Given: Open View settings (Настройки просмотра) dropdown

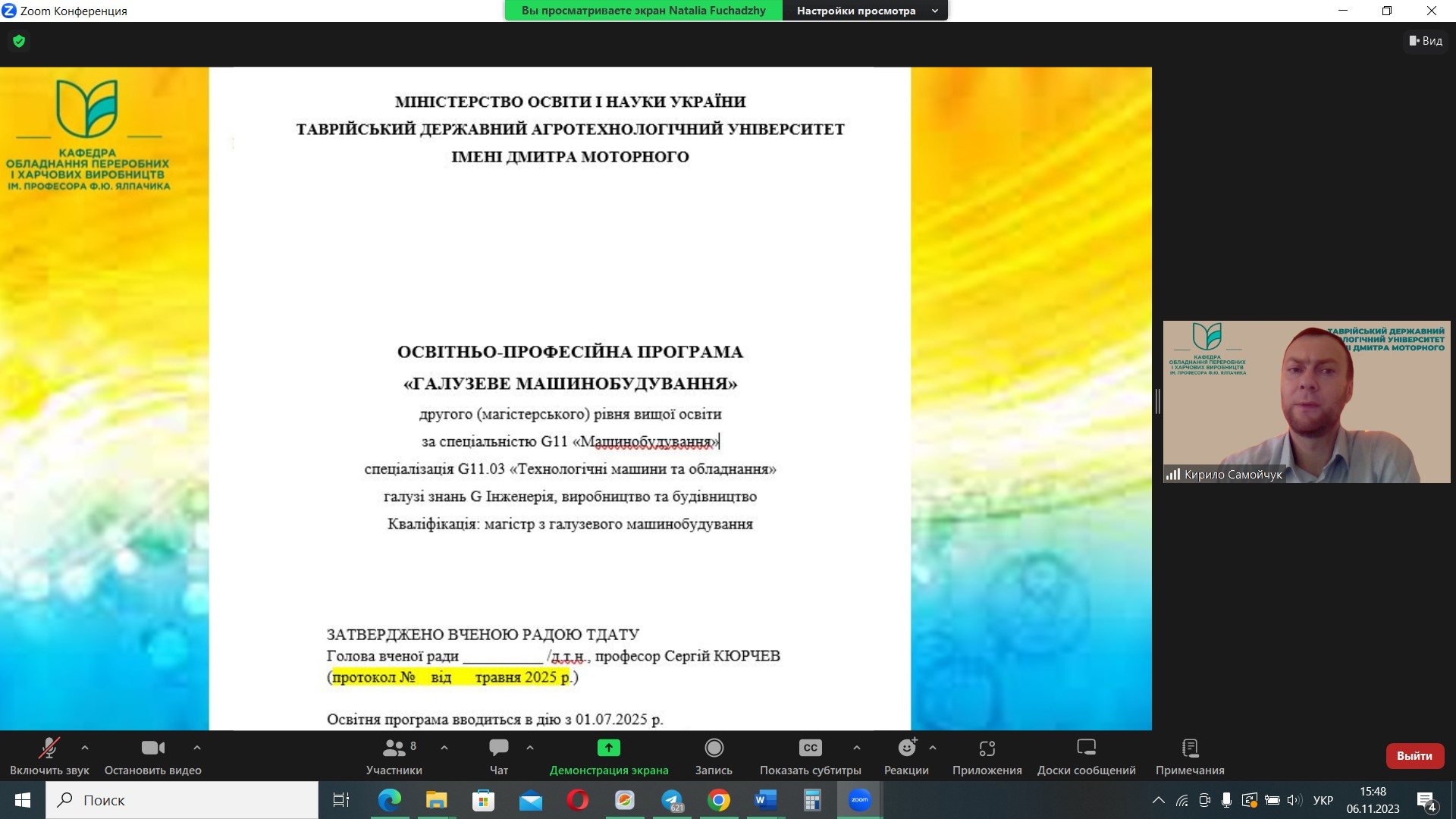Looking at the screenshot, I should tap(865, 11).
